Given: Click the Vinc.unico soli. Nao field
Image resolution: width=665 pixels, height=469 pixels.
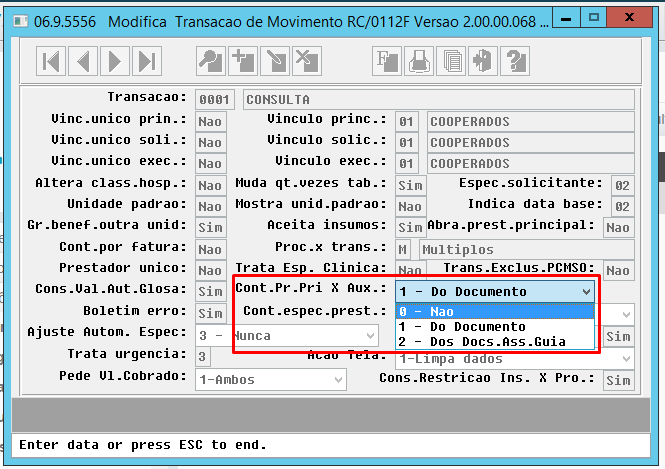Looking at the screenshot, I should [210, 142].
